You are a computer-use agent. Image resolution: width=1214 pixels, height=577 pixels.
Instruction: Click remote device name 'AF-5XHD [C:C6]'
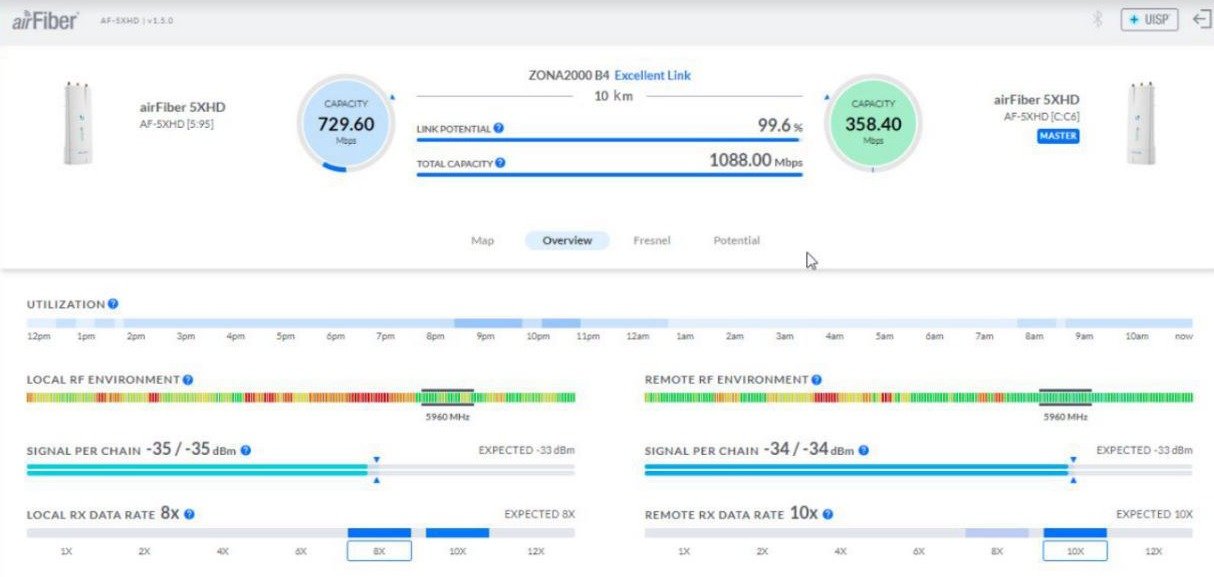click(1041, 117)
